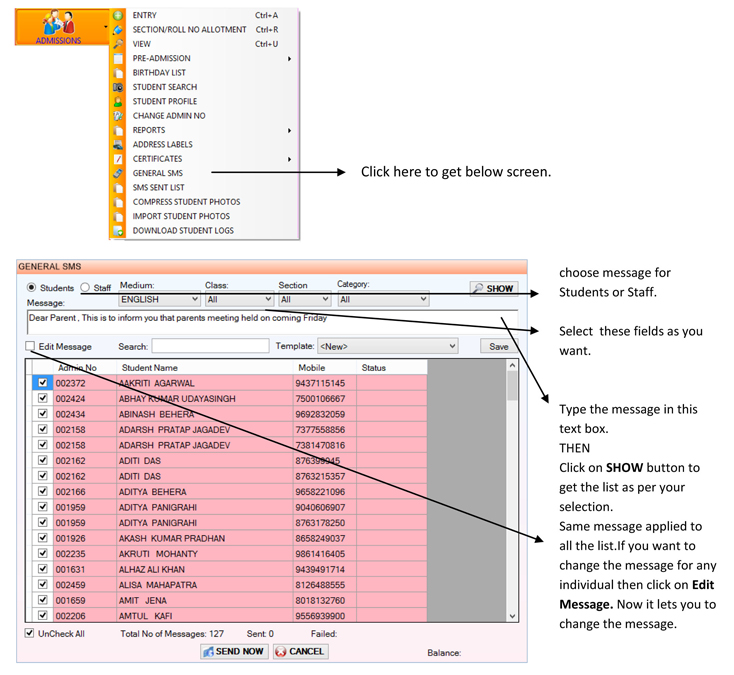The height and width of the screenshot is (675, 734).
Task: Click the icon beside PRE-ADMISSION
Action: pos(118,59)
